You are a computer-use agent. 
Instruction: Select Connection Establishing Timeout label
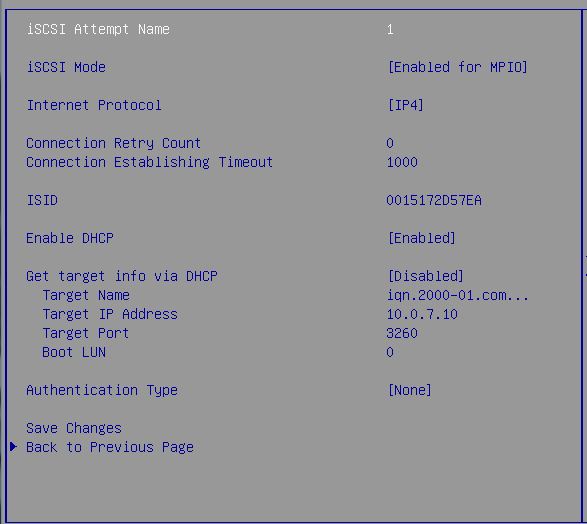point(149,162)
